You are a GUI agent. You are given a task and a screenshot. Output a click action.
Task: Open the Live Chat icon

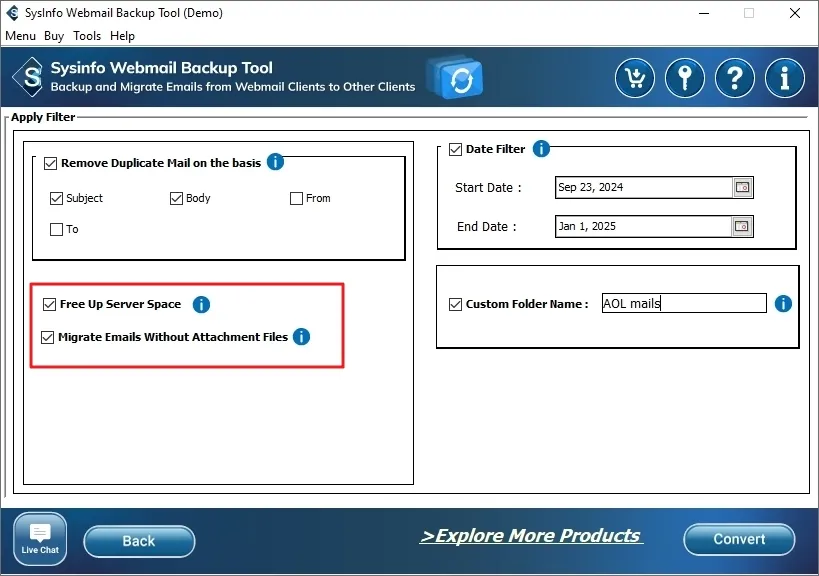(40, 538)
